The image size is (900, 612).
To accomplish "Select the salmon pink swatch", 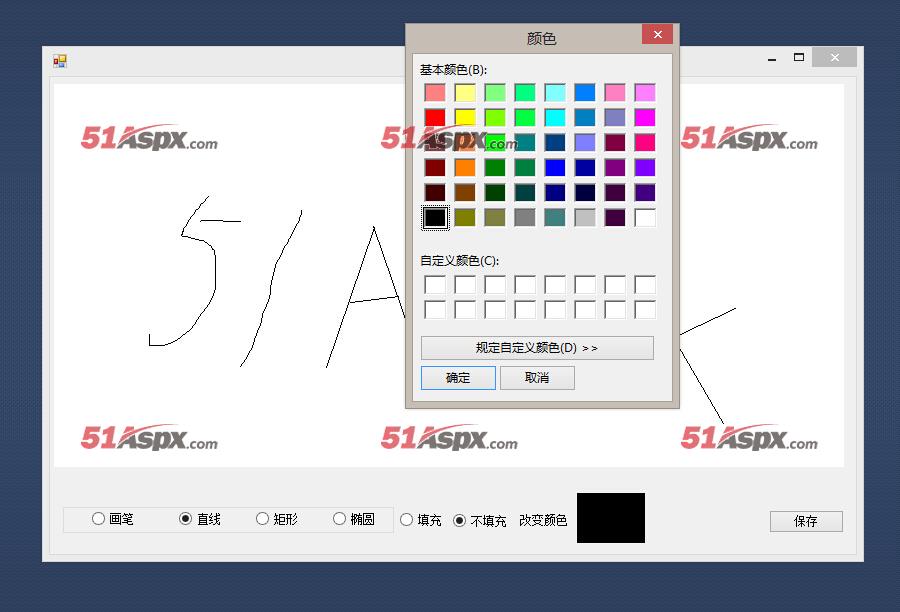I will (x=435, y=92).
